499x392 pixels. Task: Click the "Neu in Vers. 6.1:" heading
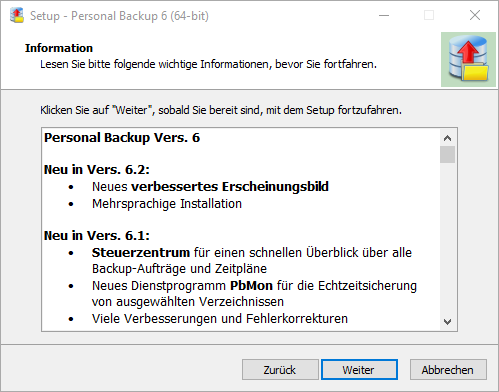(x=97, y=236)
